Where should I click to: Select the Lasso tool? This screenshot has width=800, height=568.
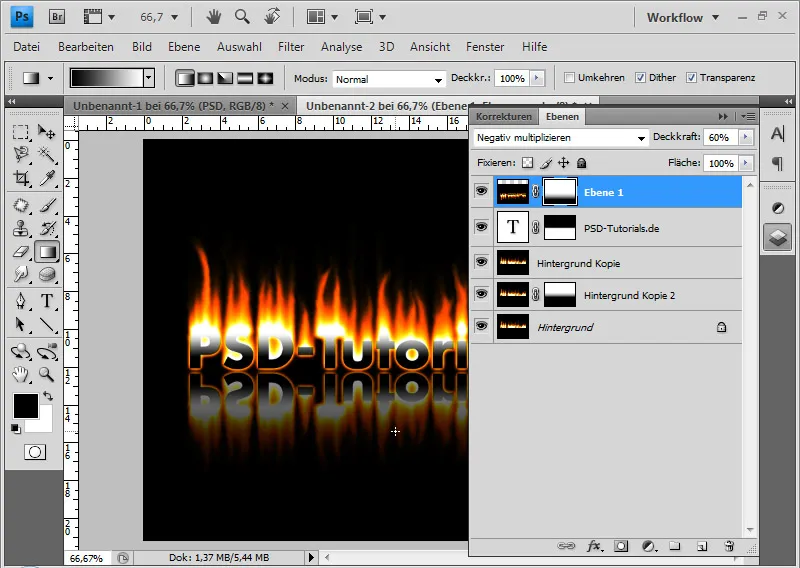click(x=20, y=154)
